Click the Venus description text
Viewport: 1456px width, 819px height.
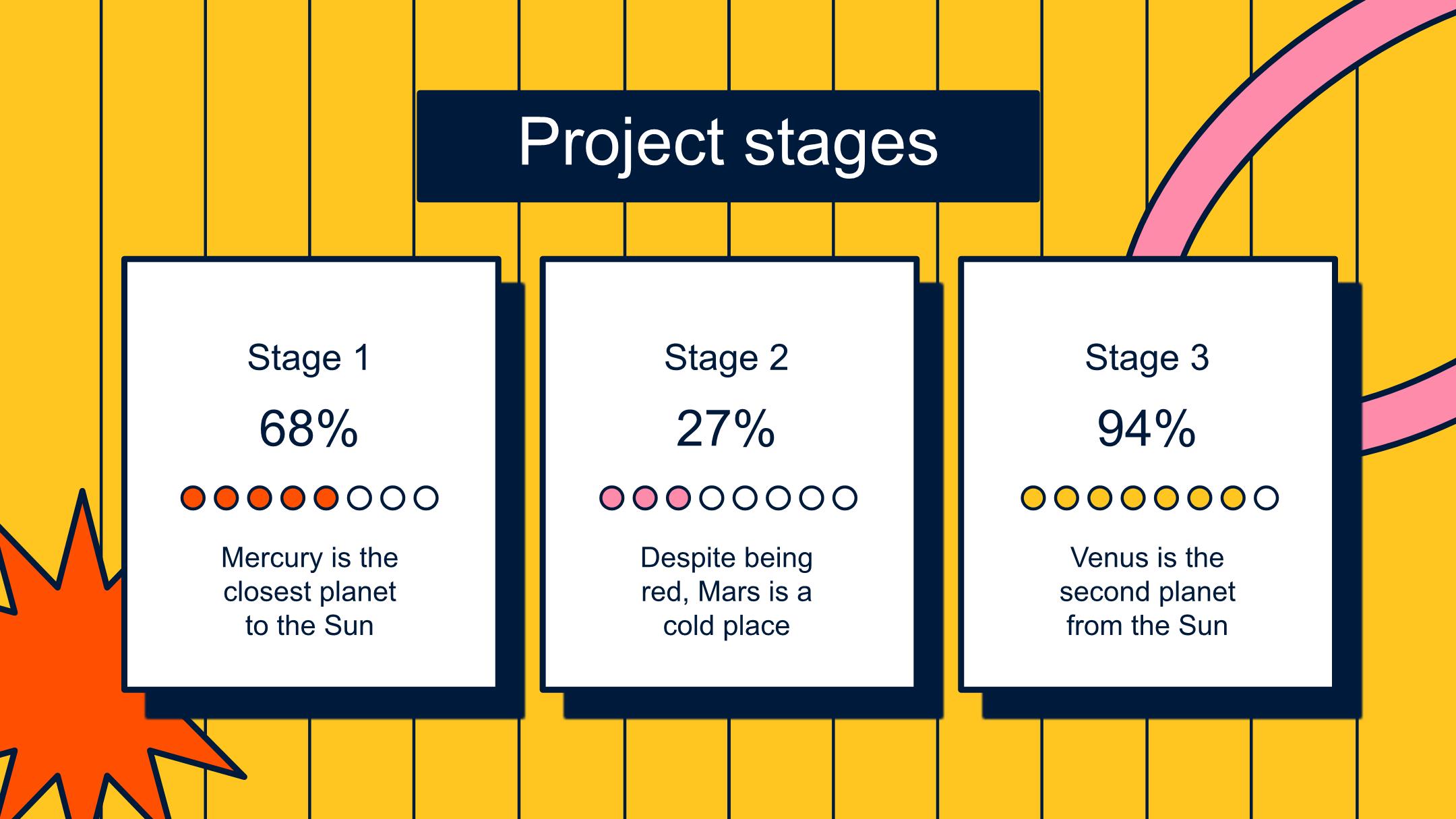[1147, 592]
